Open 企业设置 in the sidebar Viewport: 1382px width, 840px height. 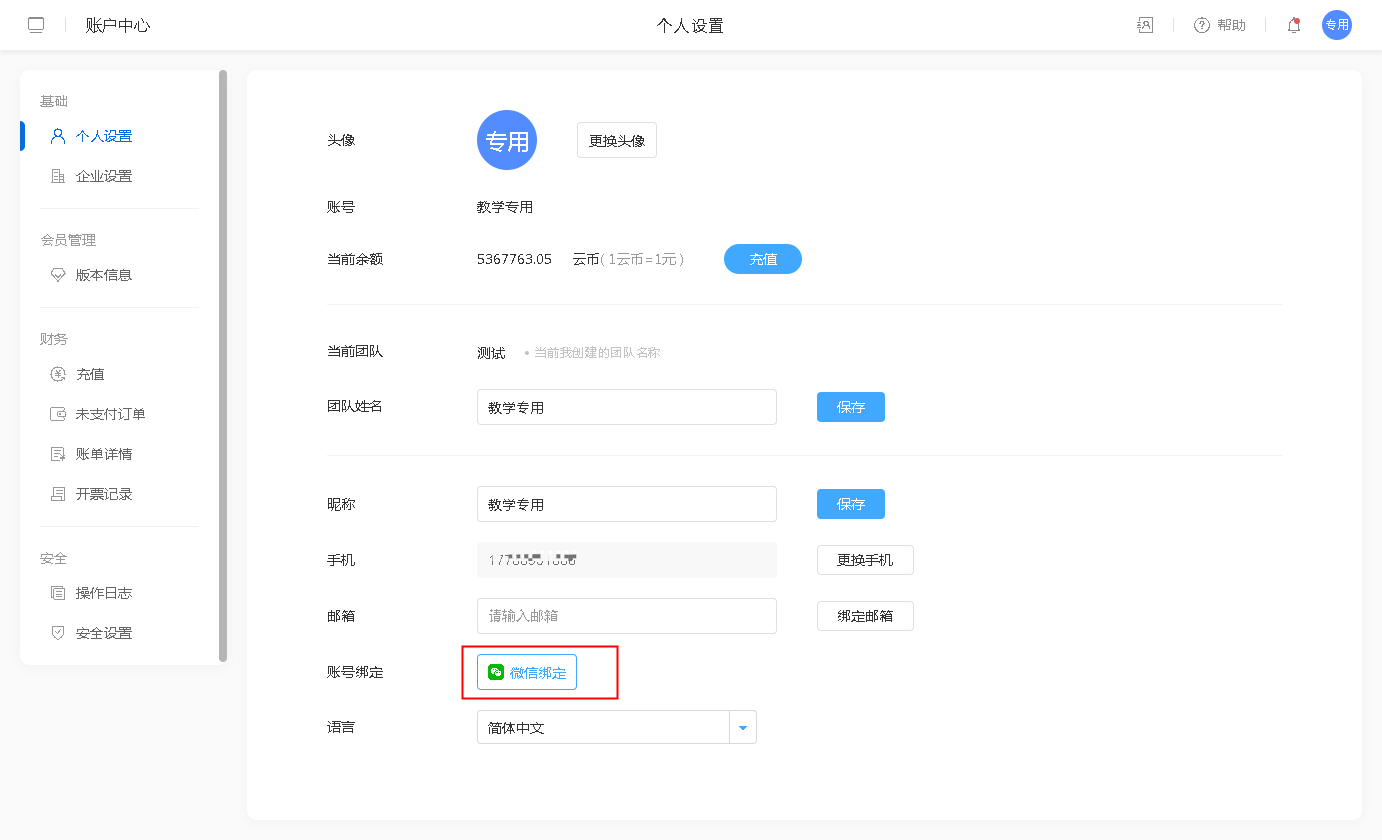pos(103,176)
